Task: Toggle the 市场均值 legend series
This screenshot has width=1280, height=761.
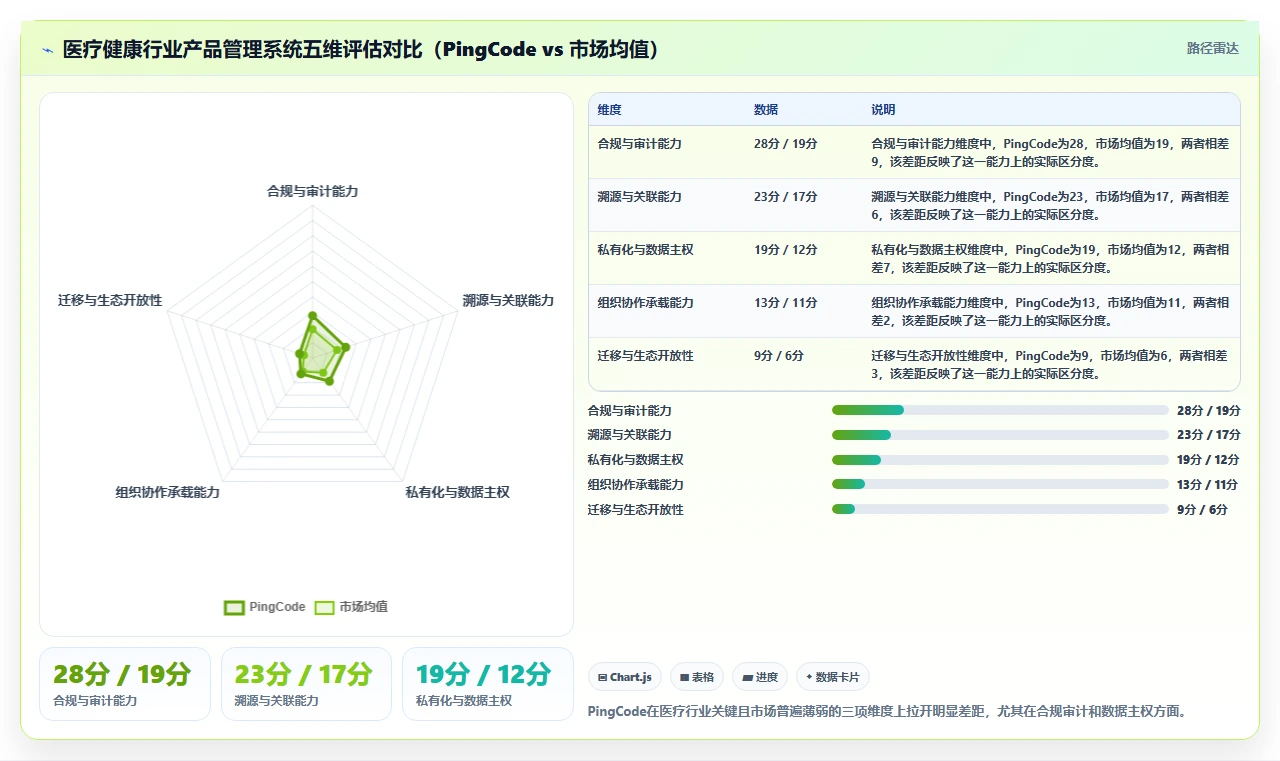Action: click(351, 607)
